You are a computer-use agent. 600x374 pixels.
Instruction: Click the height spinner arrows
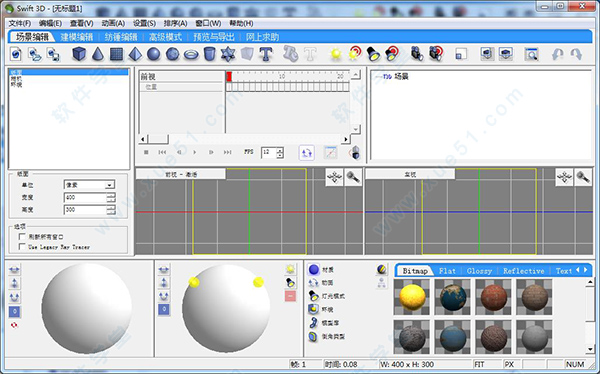click(111, 210)
